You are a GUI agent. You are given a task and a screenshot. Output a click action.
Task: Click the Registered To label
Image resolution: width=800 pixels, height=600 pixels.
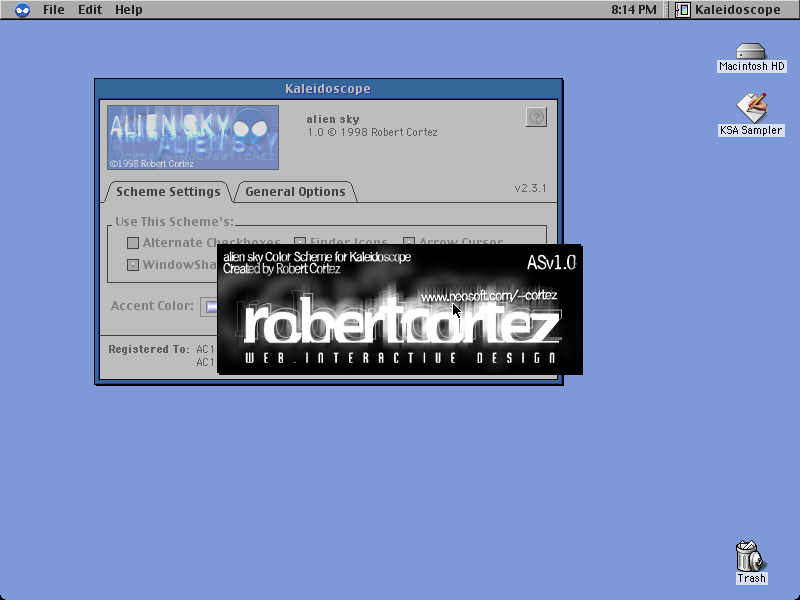(148, 349)
